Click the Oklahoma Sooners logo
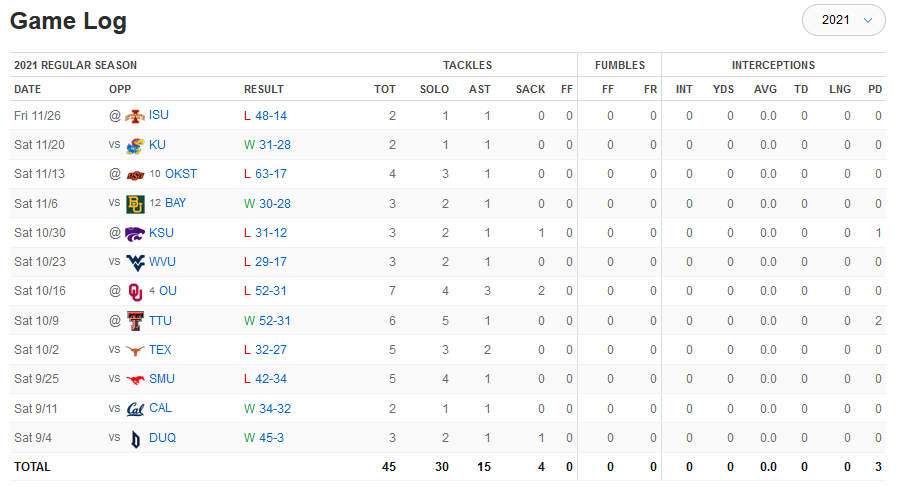 tap(135, 291)
